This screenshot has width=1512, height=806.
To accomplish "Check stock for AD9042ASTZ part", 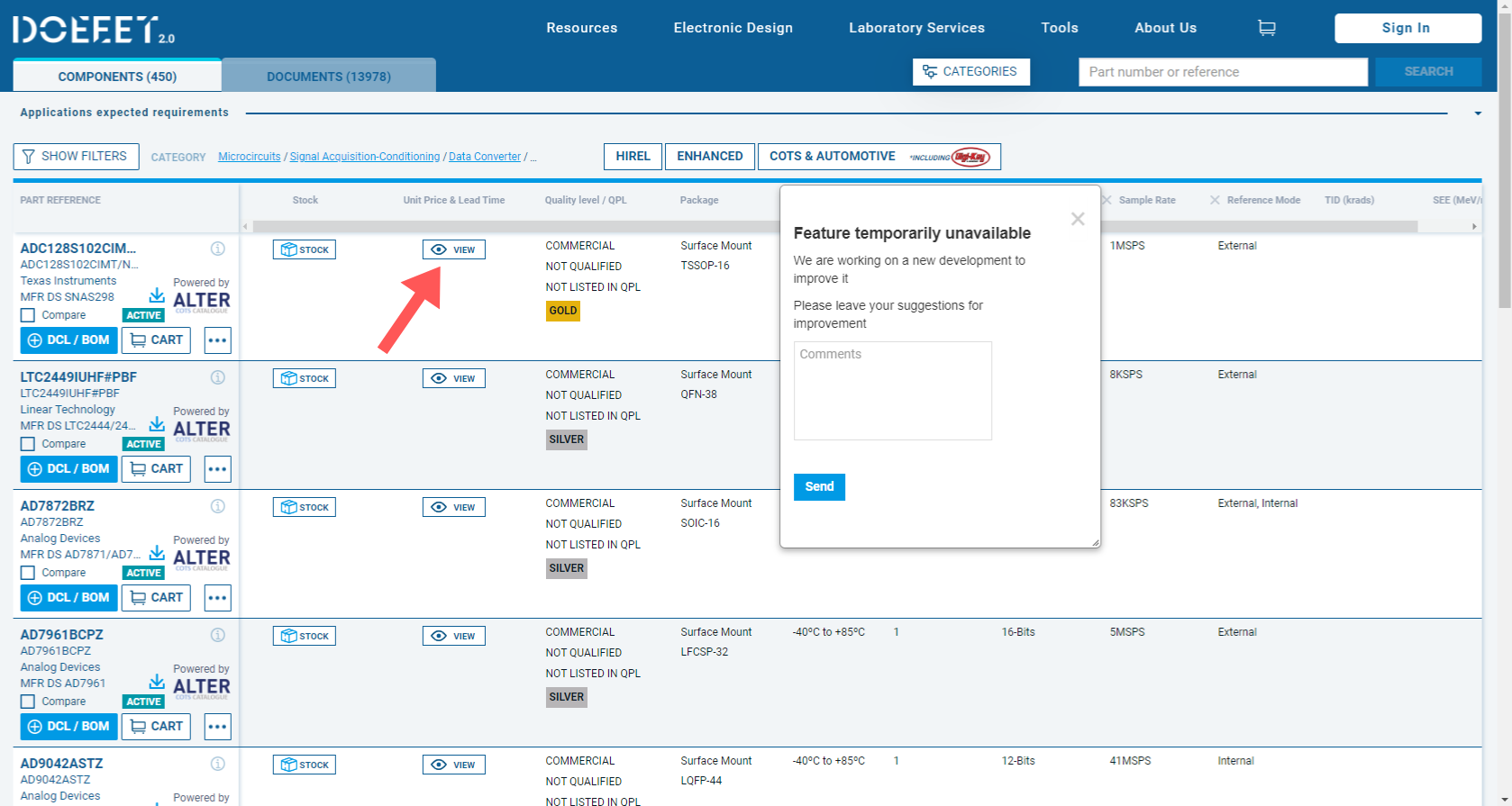I will [305, 765].
